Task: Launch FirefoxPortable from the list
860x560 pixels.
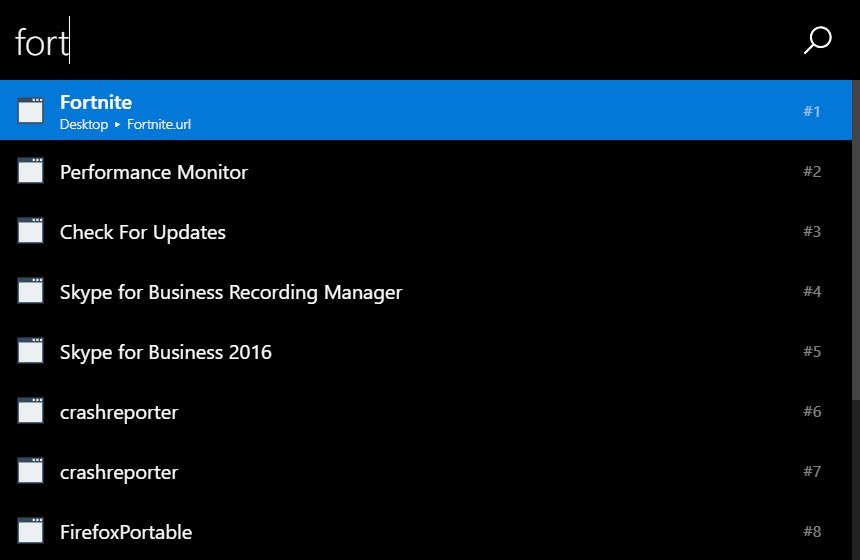Action: click(426, 530)
